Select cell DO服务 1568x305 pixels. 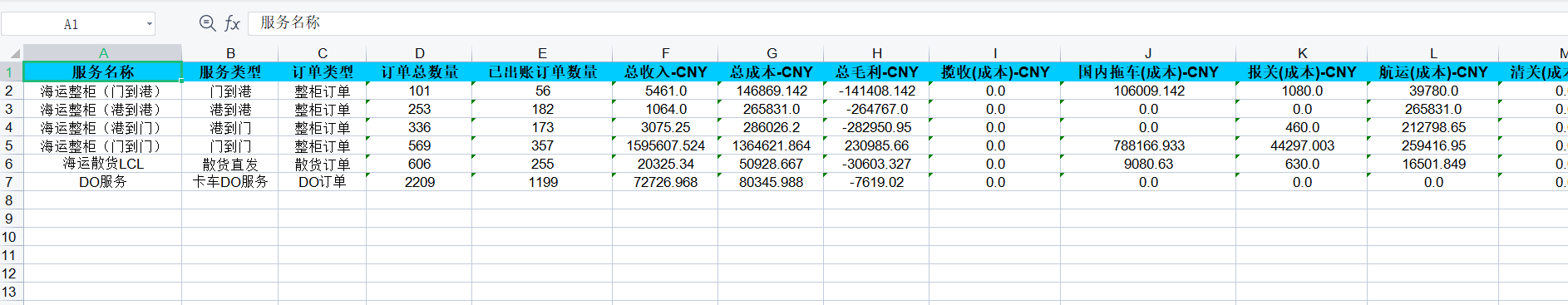103,182
